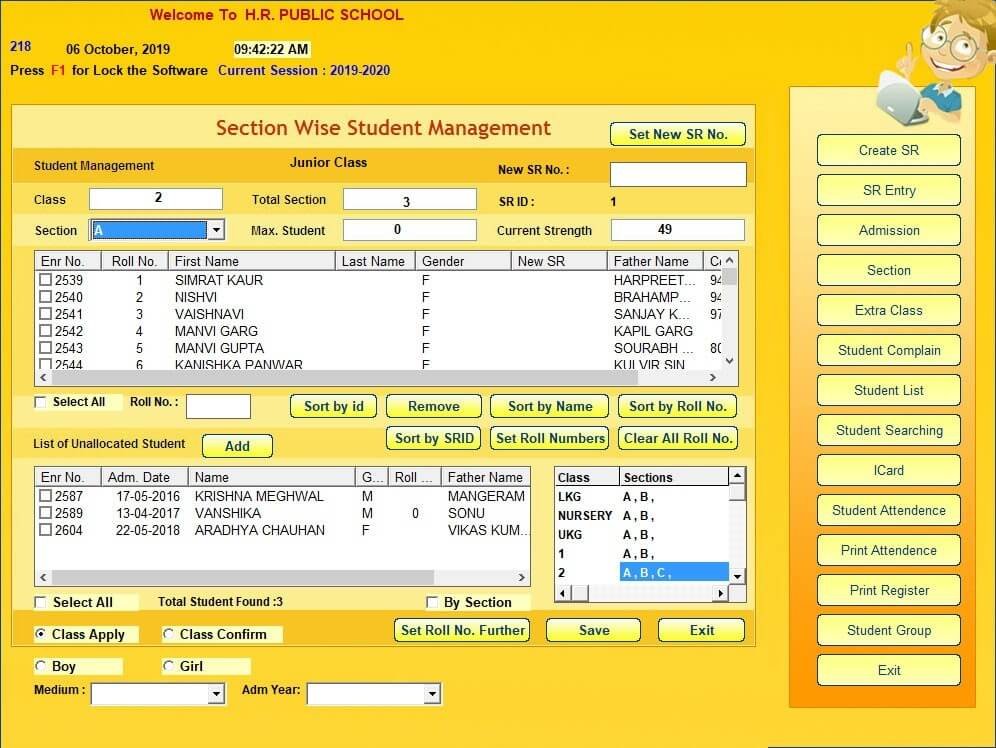This screenshot has height=748, width=996.
Task: Click right arrow of student list scrollbar
Action: [713, 377]
